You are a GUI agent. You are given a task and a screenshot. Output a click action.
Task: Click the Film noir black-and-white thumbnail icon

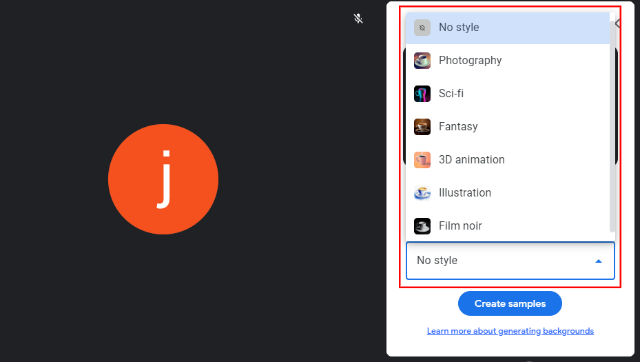[x=422, y=226]
